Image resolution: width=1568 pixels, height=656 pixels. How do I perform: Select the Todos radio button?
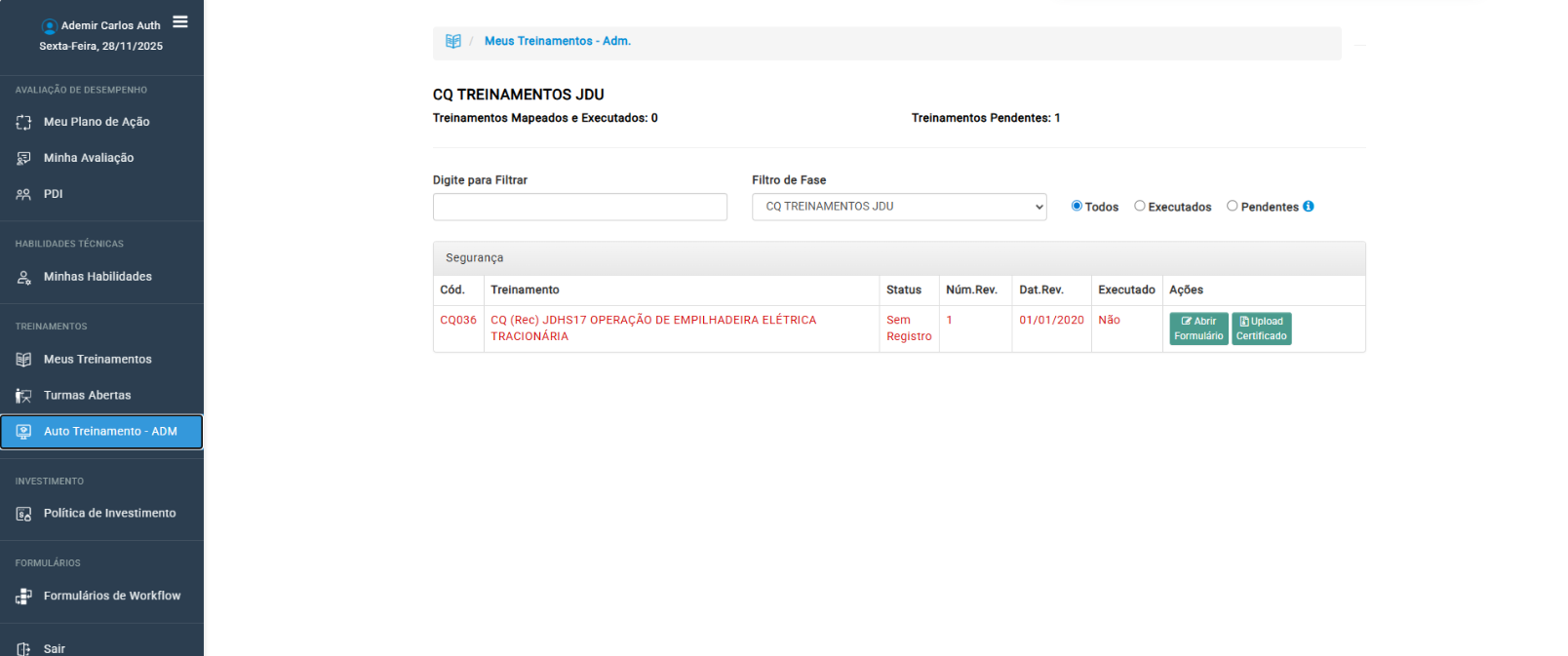click(x=1077, y=206)
